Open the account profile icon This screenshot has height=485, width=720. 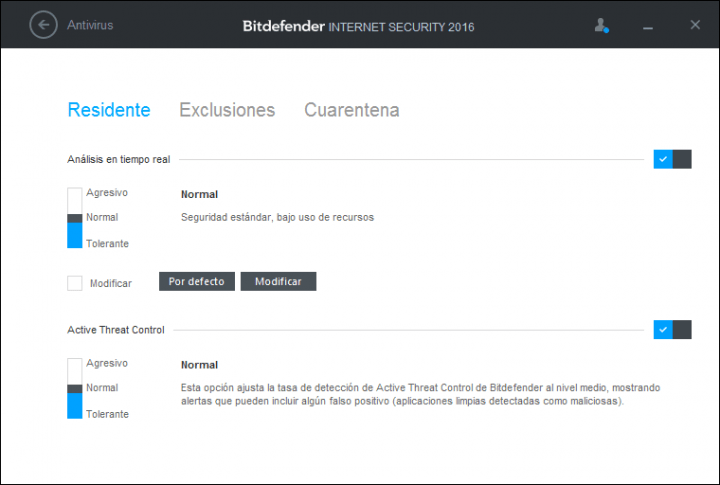coord(601,25)
